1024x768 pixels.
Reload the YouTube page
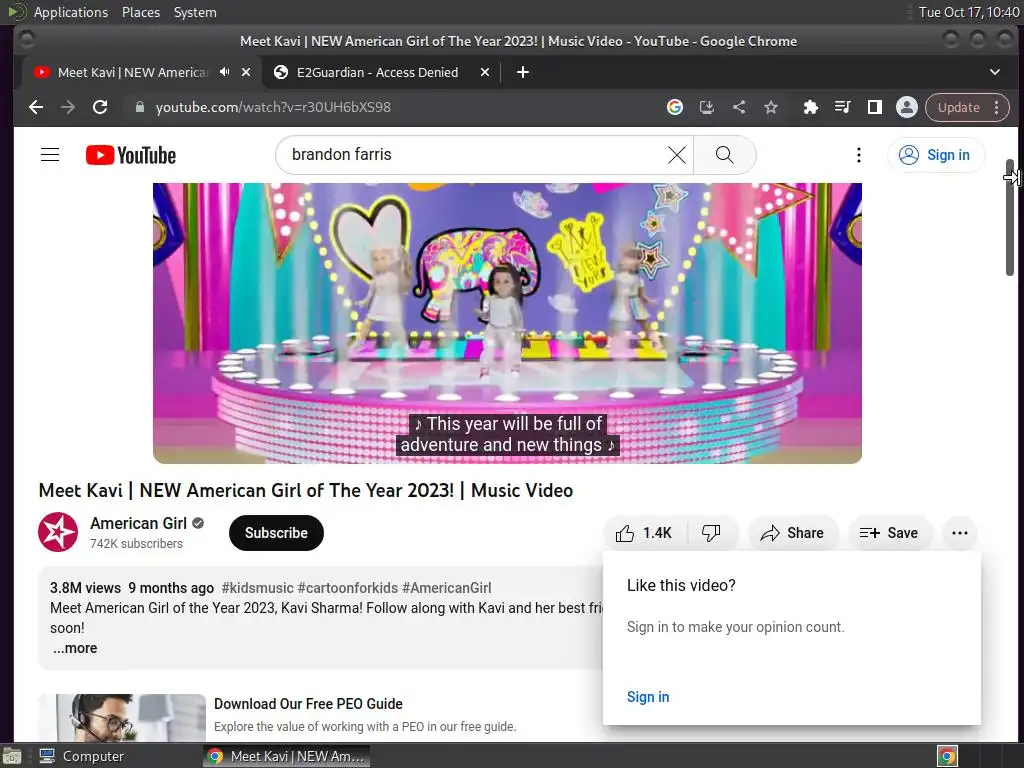(x=100, y=107)
